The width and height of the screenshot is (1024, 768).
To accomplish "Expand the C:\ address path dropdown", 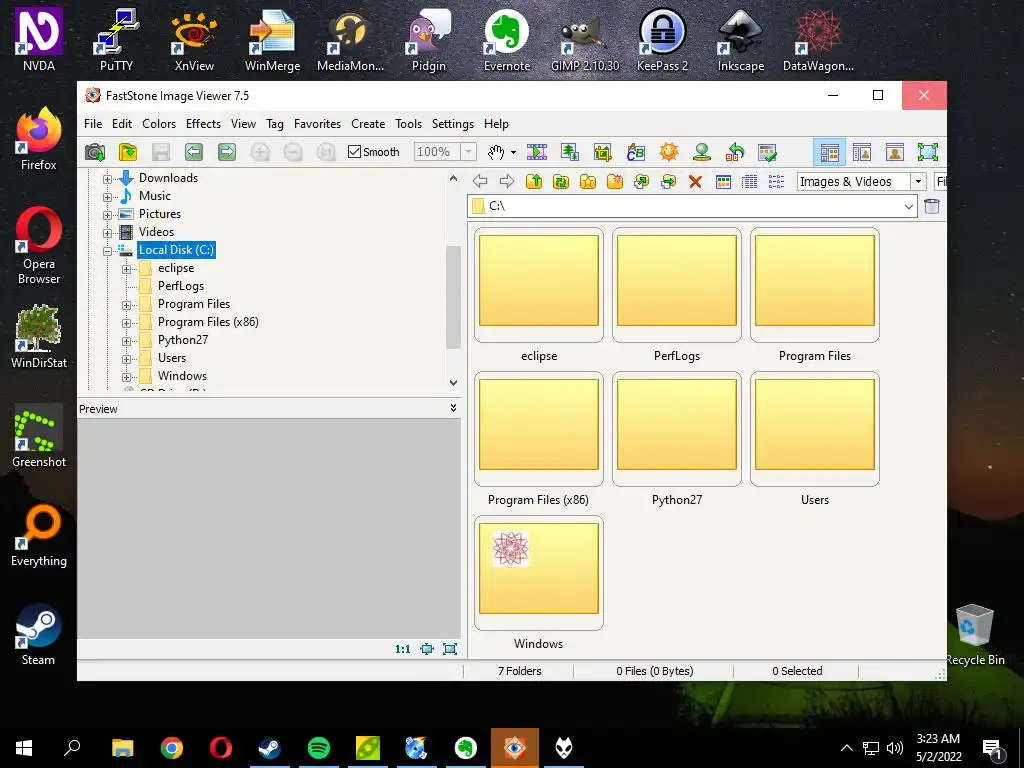I will point(908,206).
